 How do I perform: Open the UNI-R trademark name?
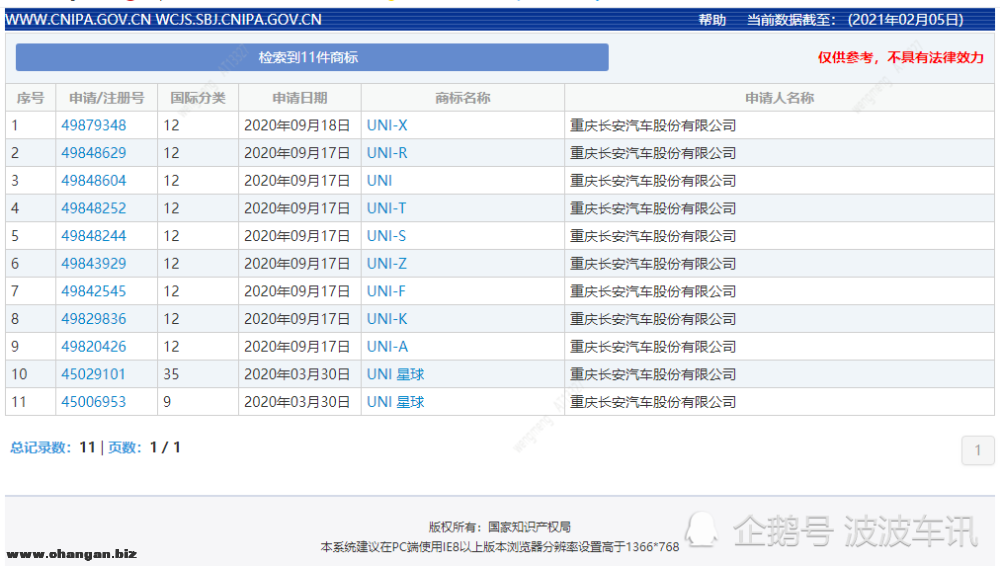coord(387,153)
